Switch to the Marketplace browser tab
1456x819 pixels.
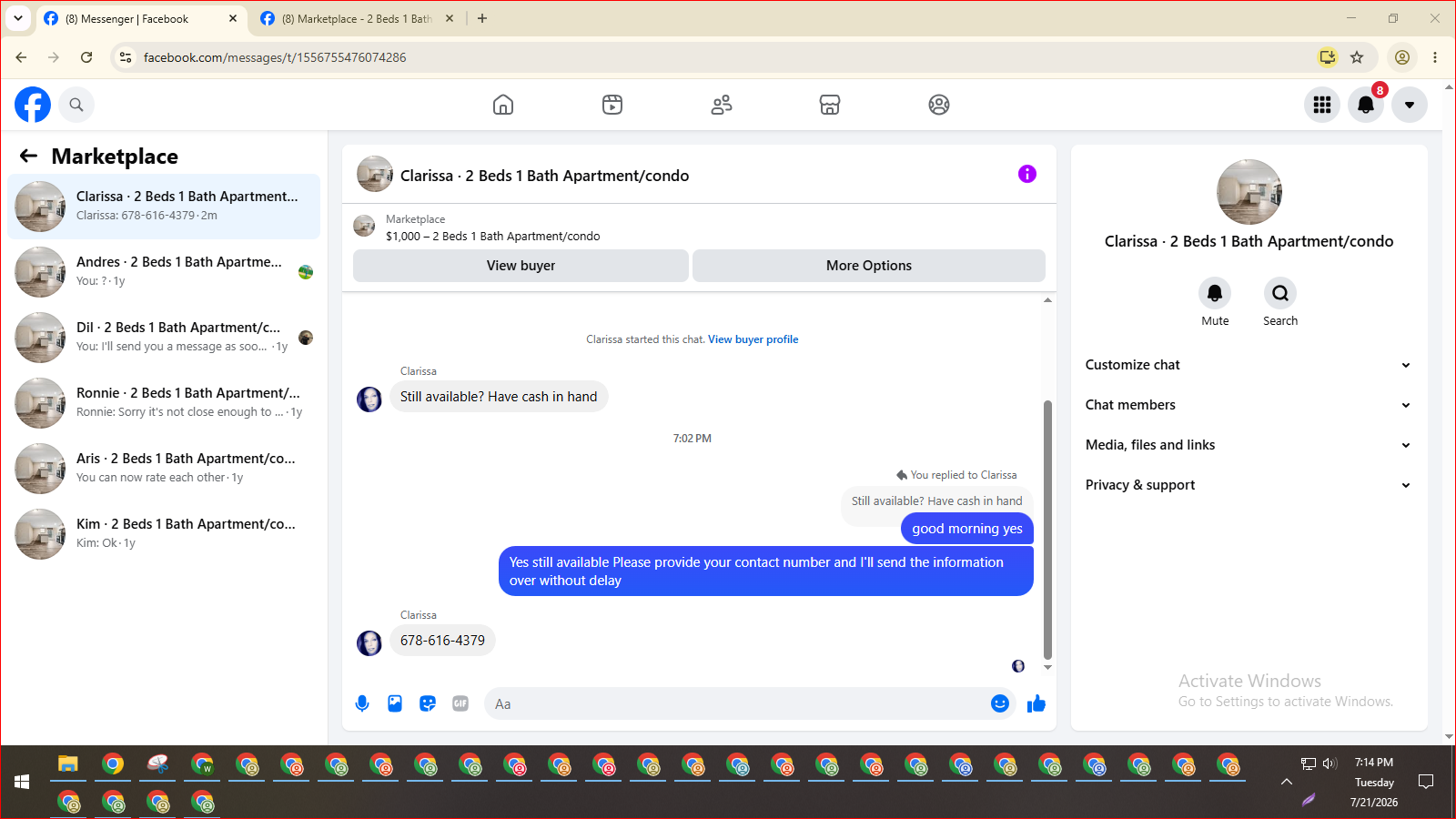click(357, 18)
